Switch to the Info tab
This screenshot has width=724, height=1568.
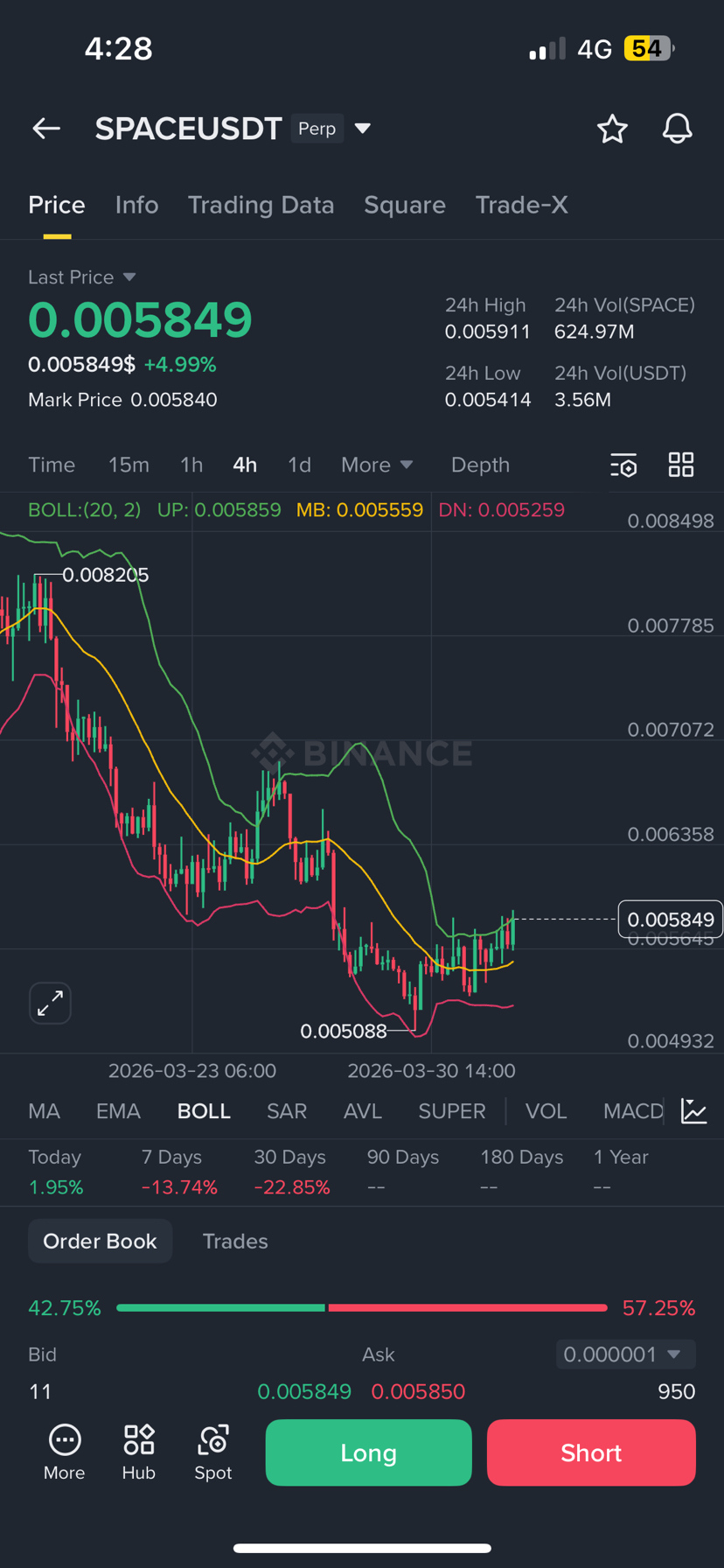click(x=136, y=205)
